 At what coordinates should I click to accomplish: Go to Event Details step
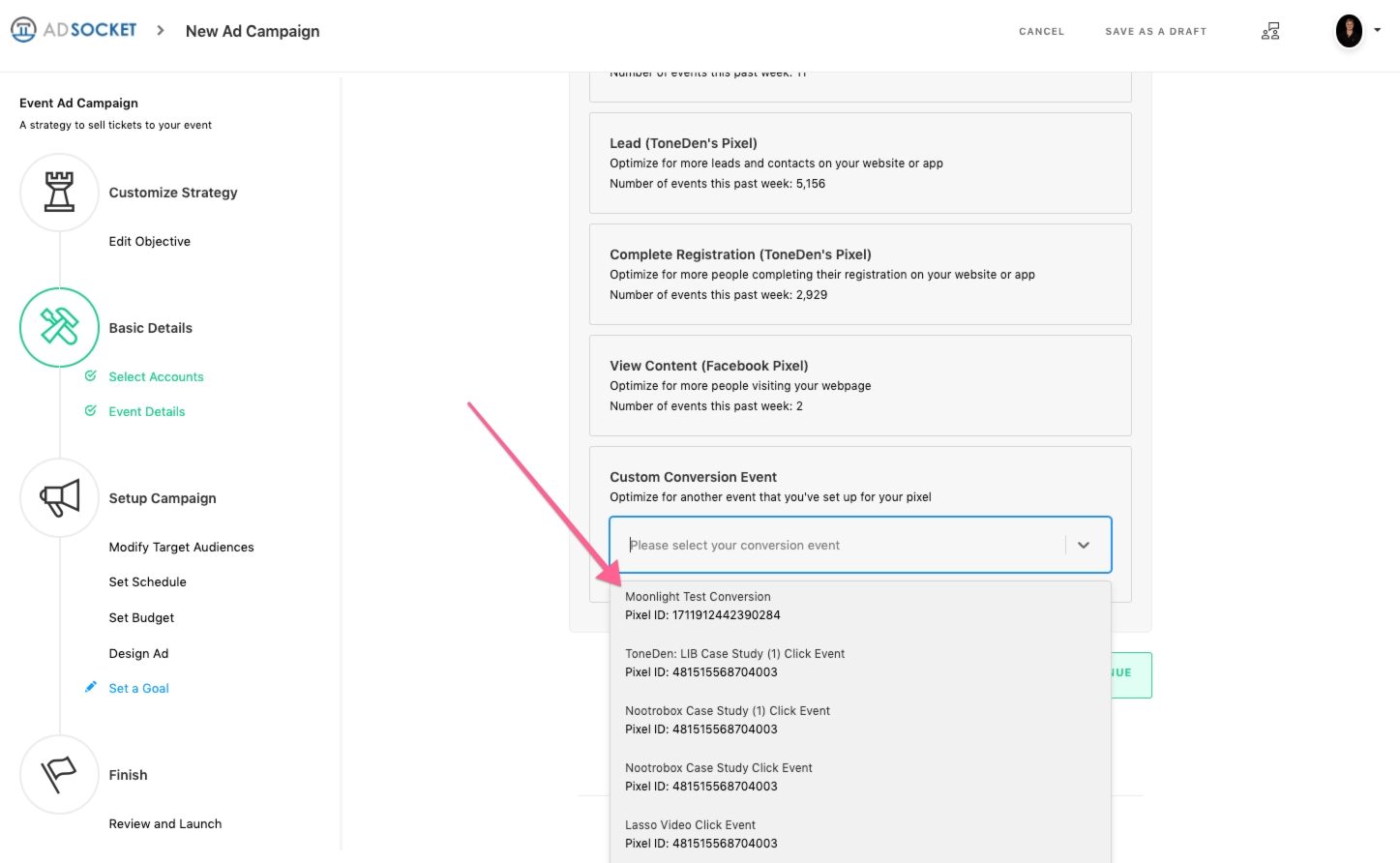147,412
